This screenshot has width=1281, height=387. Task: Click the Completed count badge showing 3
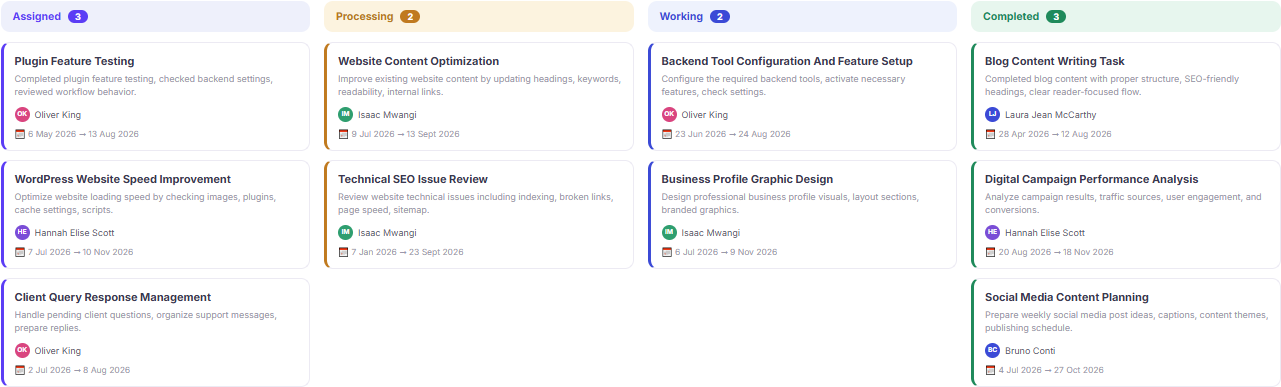pyautogui.click(x=1056, y=17)
